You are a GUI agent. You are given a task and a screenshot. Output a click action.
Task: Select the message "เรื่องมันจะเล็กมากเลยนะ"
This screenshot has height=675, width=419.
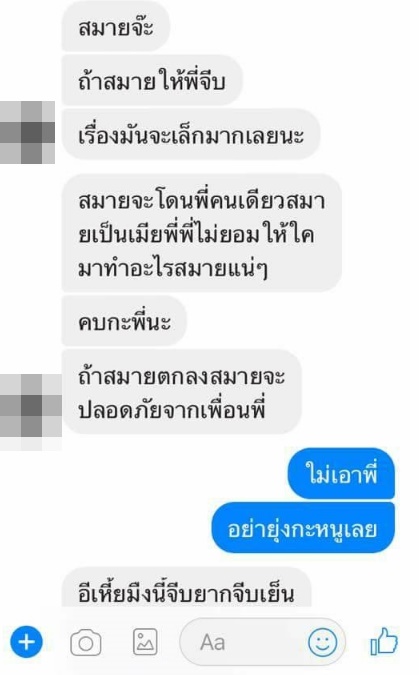(x=191, y=134)
